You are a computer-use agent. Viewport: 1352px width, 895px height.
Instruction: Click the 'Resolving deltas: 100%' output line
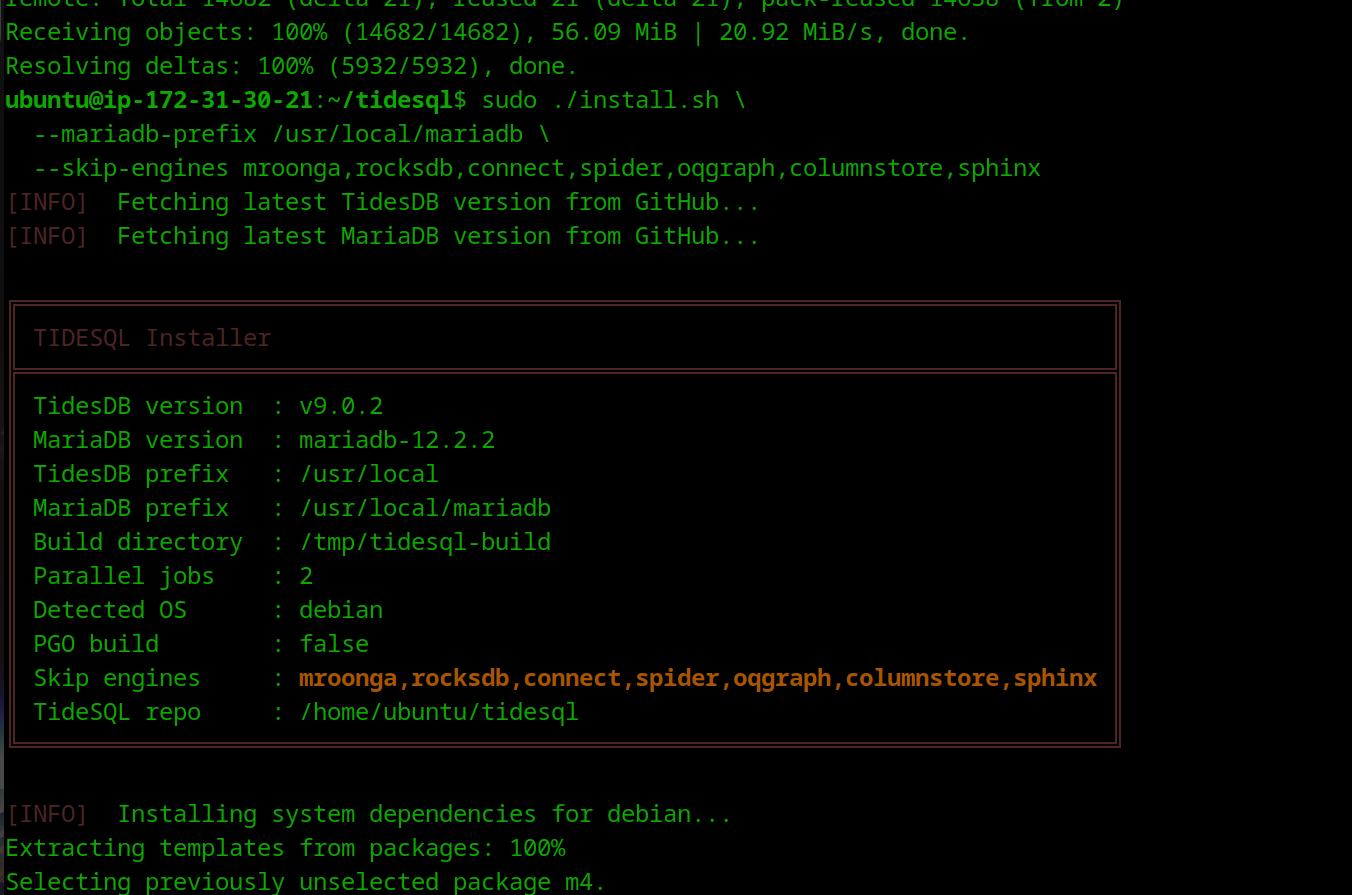291,66
